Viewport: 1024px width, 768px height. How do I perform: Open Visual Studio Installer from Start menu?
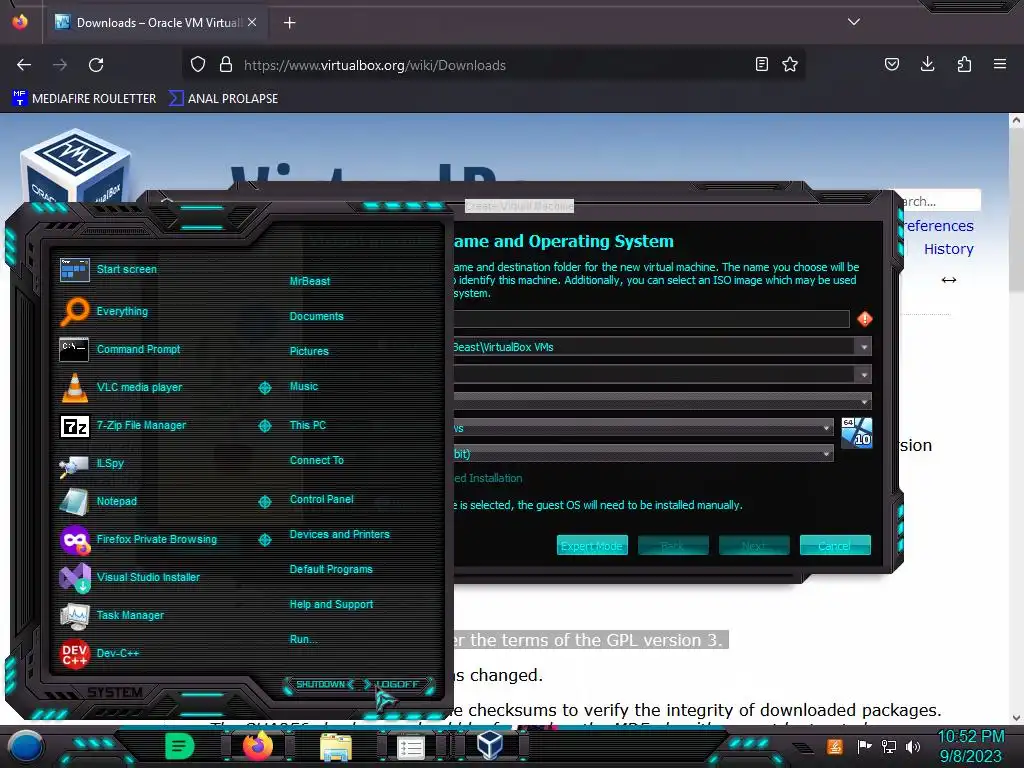coord(74,577)
